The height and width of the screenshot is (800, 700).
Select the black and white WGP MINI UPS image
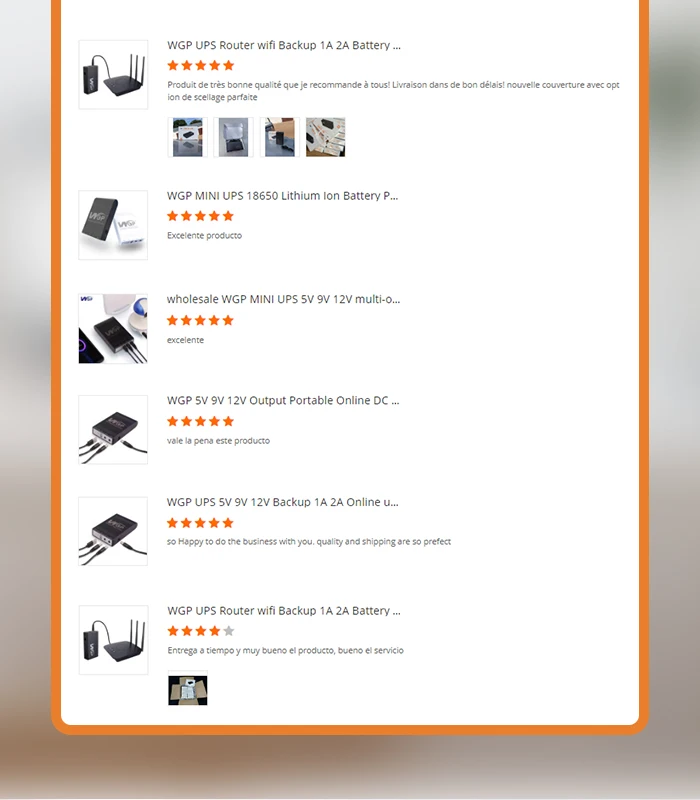[113, 225]
